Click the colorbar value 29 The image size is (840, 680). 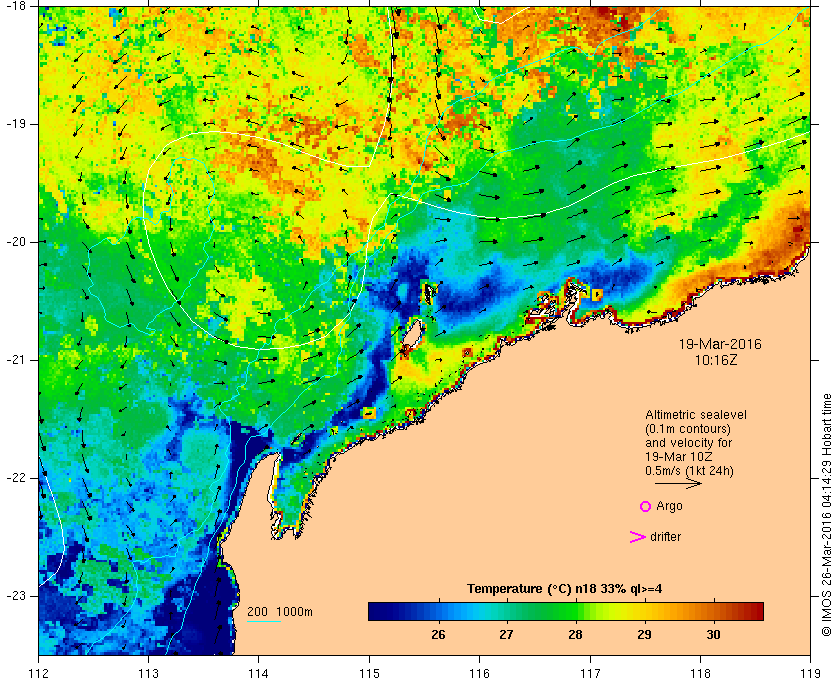[x=644, y=635]
